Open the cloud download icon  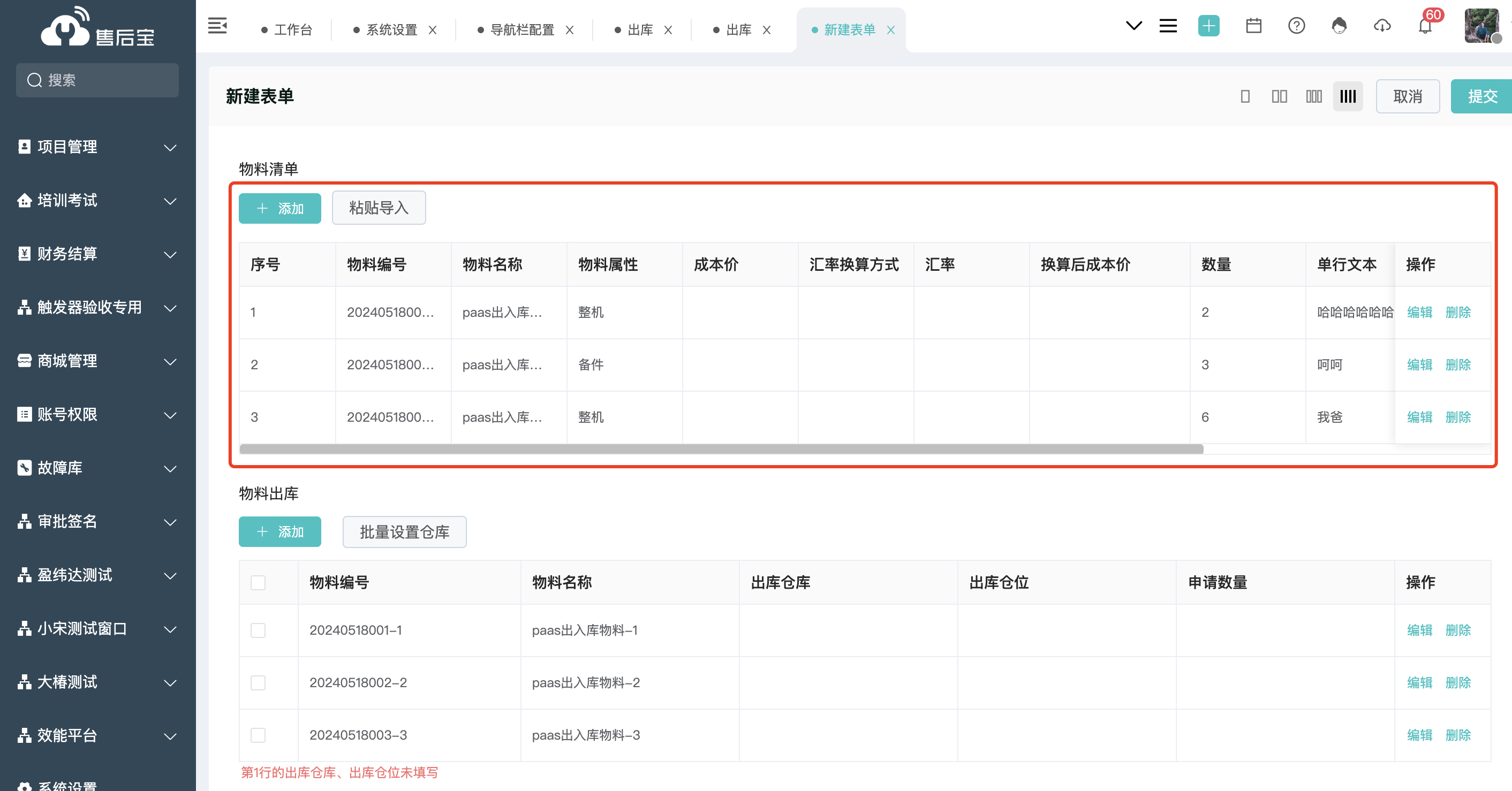point(1382,26)
